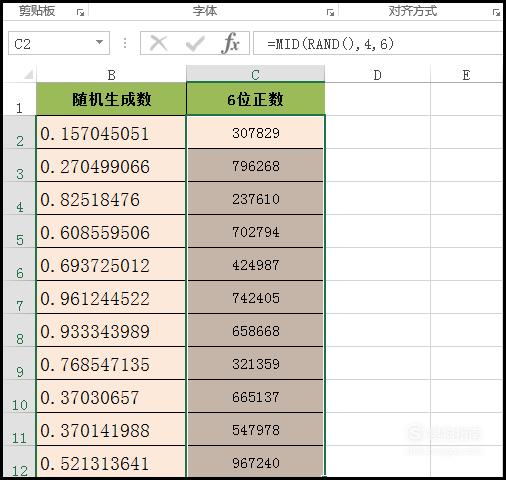Select cell containing 0.157045051
The height and width of the screenshot is (480, 506).
pos(111,132)
